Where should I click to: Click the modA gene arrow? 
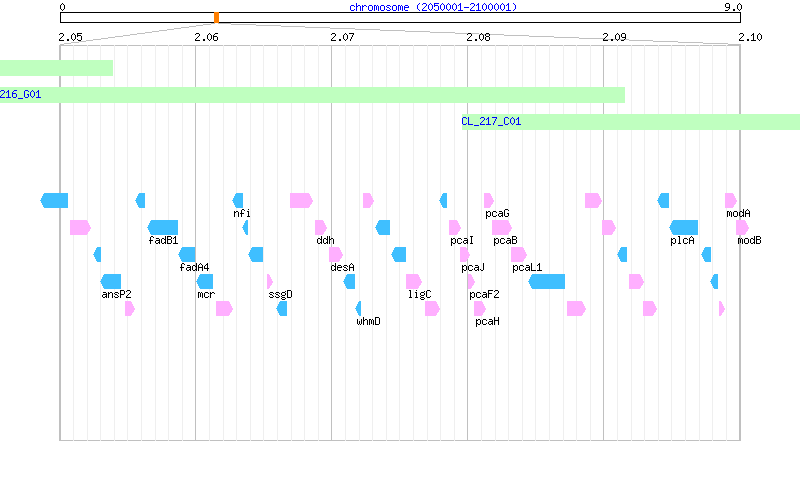(x=731, y=201)
